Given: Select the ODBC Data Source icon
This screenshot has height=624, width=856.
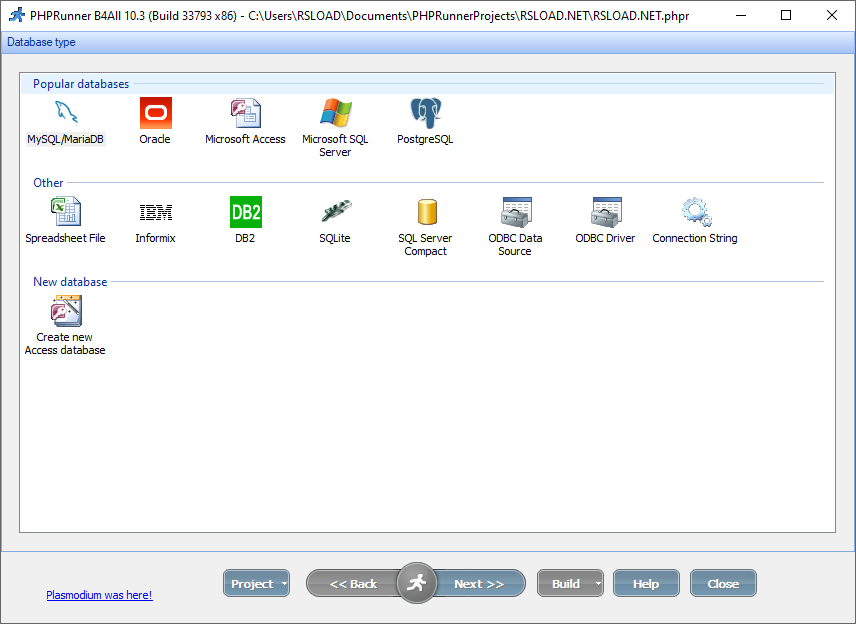Looking at the screenshot, I should point(516,212).
